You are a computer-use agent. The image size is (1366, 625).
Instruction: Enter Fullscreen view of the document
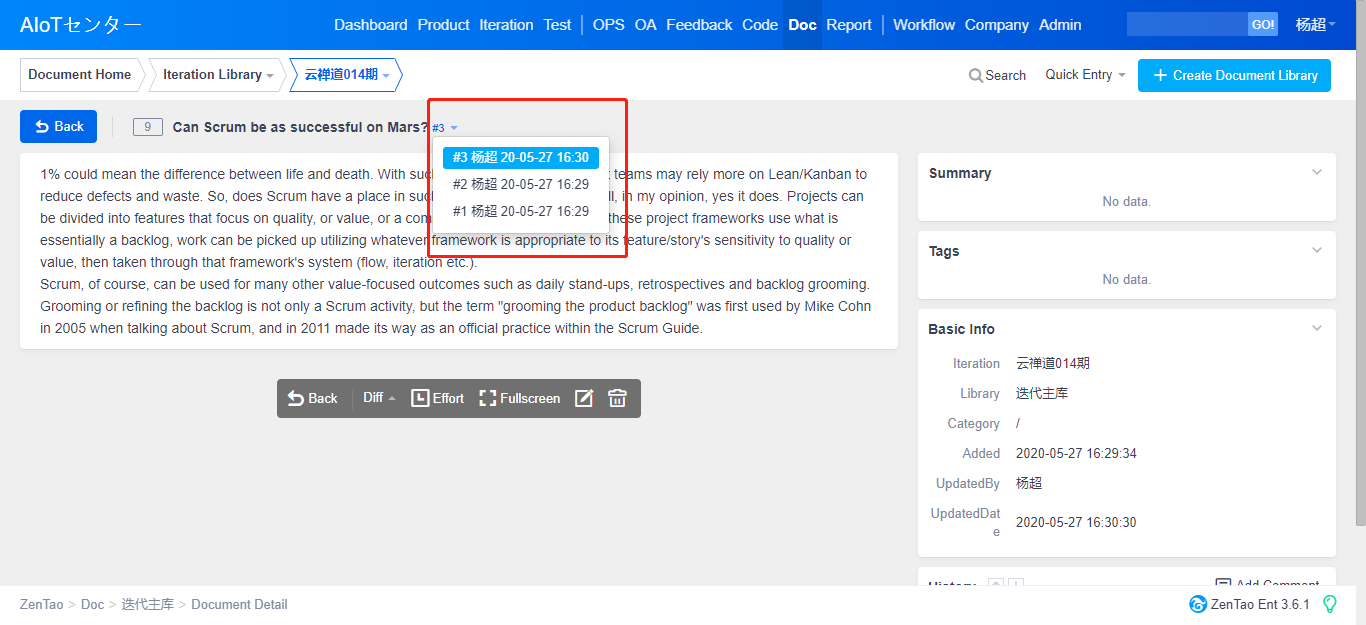pyautogui.click(x=519, y=398)
